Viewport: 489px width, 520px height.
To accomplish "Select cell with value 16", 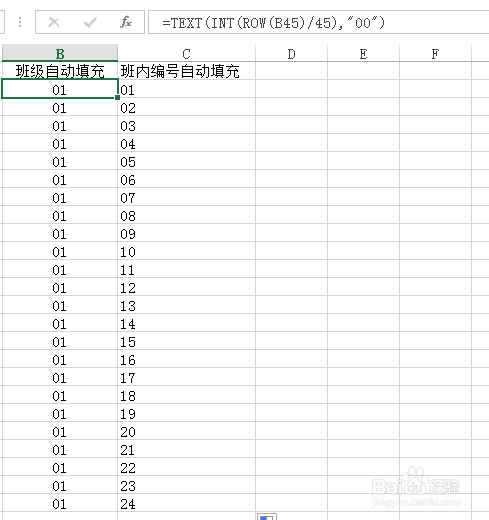I will (187, 360).
